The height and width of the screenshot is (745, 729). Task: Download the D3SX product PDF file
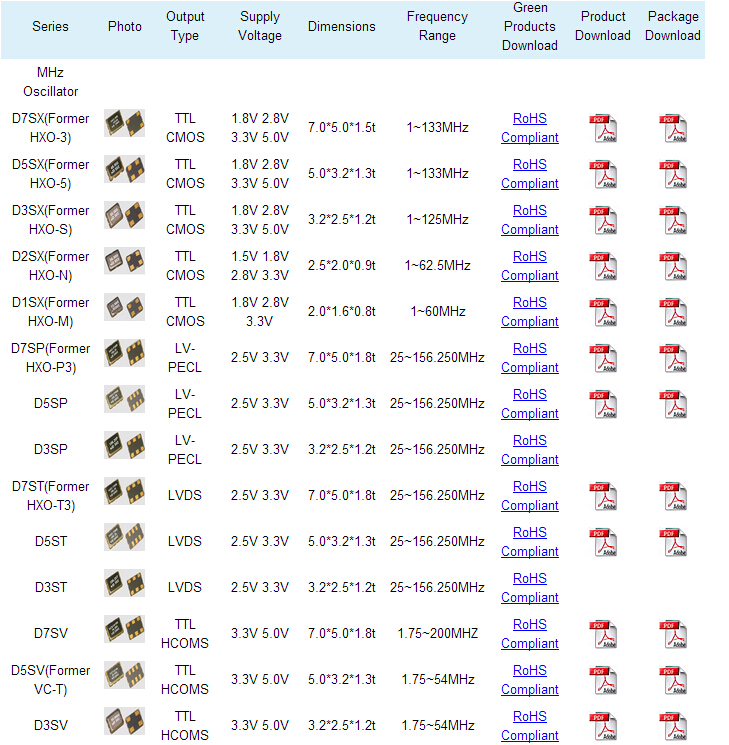[603, 220]
